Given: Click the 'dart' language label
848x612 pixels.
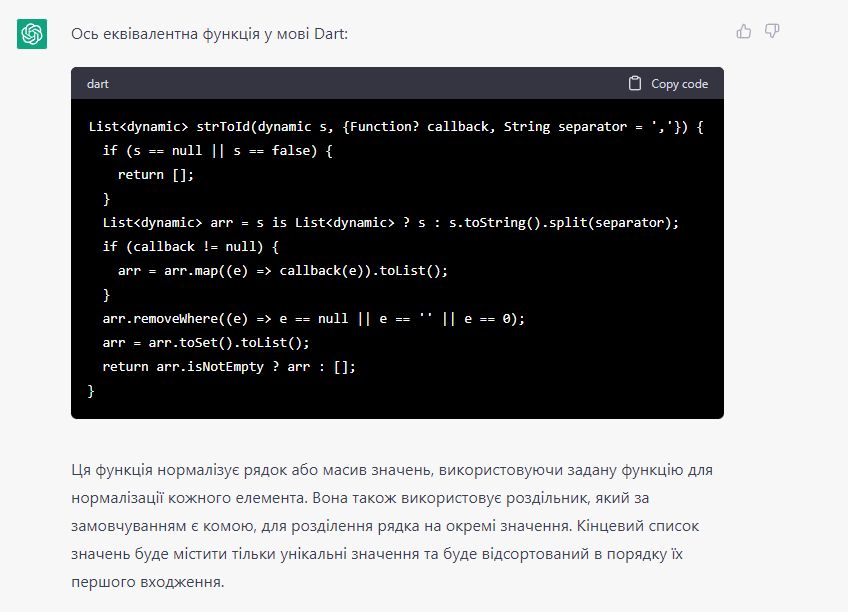Looking at the screenshot, I should 98,84.
